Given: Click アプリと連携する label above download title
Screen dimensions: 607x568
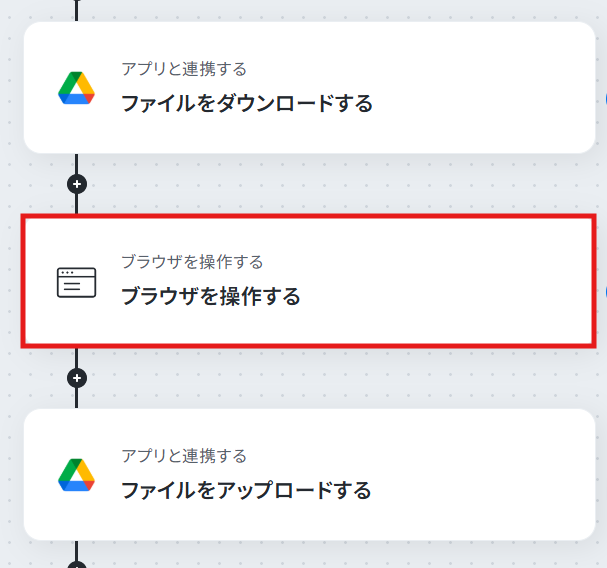Looking at the screenshot, I should tap(184, 69).
